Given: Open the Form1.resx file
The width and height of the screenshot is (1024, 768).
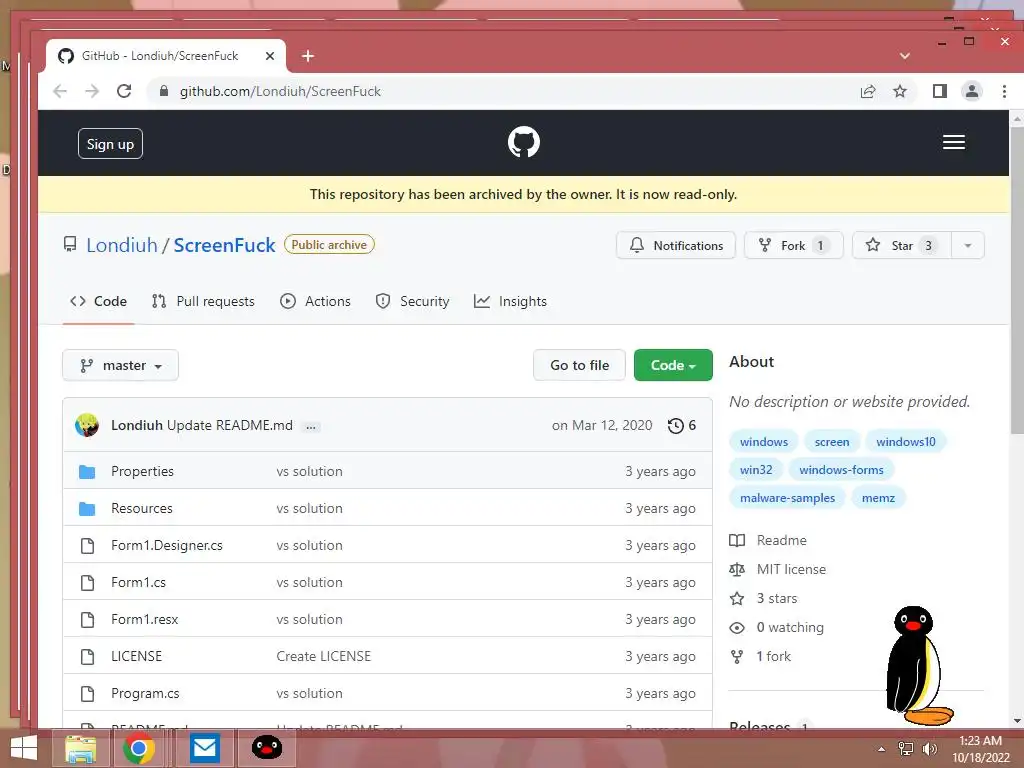Looking at the screenshot, I should pyautogui.click(x=144, y=620).
